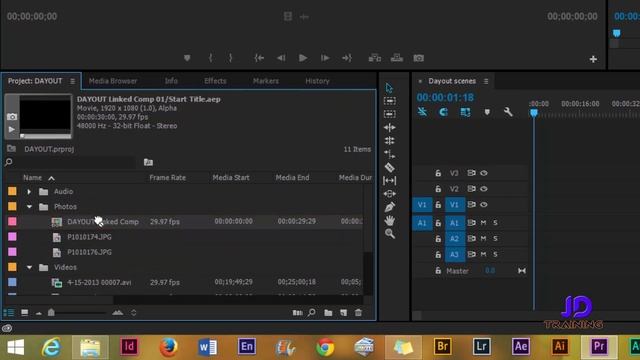
Task: Go to In point in monitor
Action: click(x=259, y=58)
